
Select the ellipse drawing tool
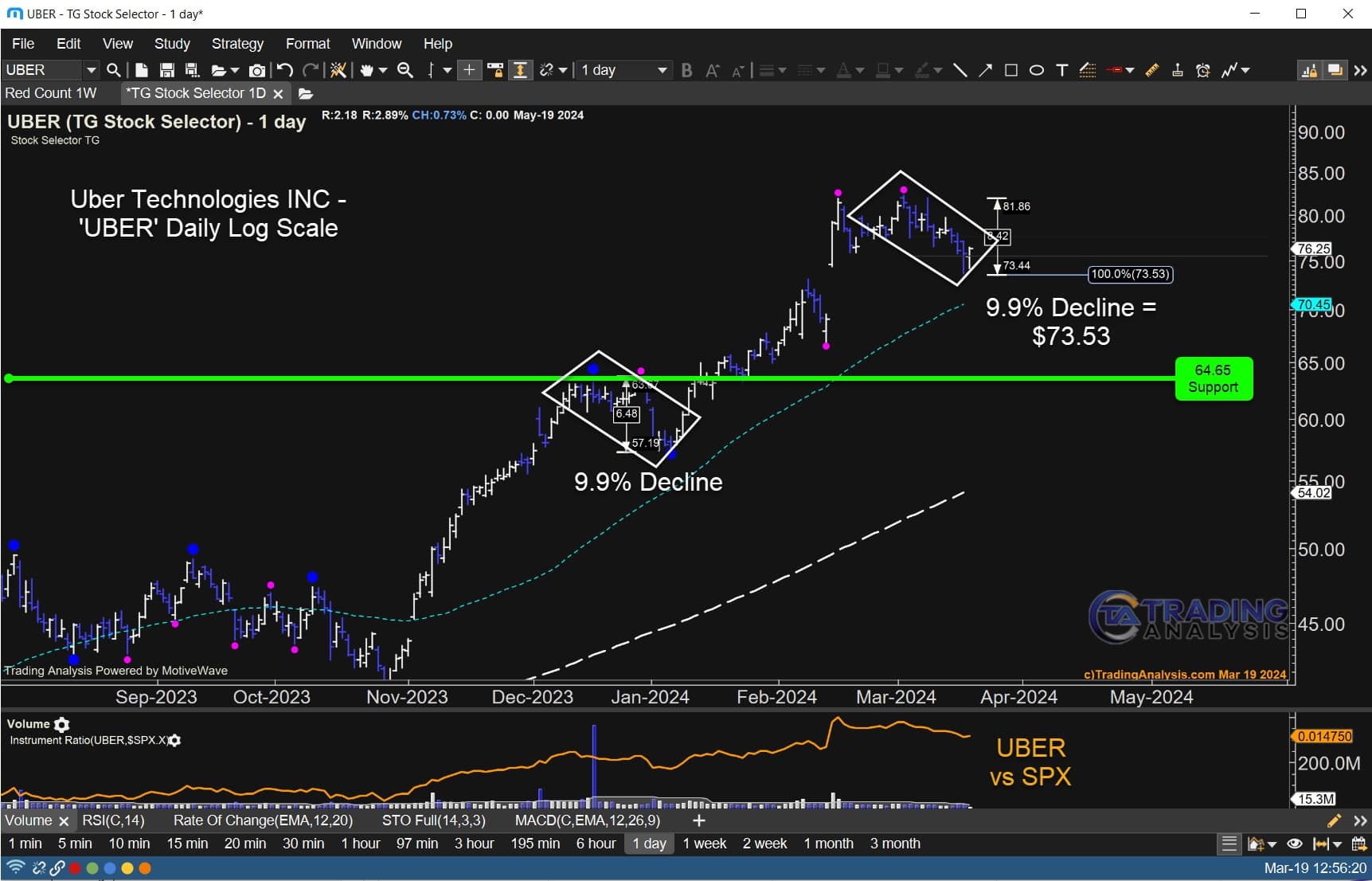(1036, 70)
